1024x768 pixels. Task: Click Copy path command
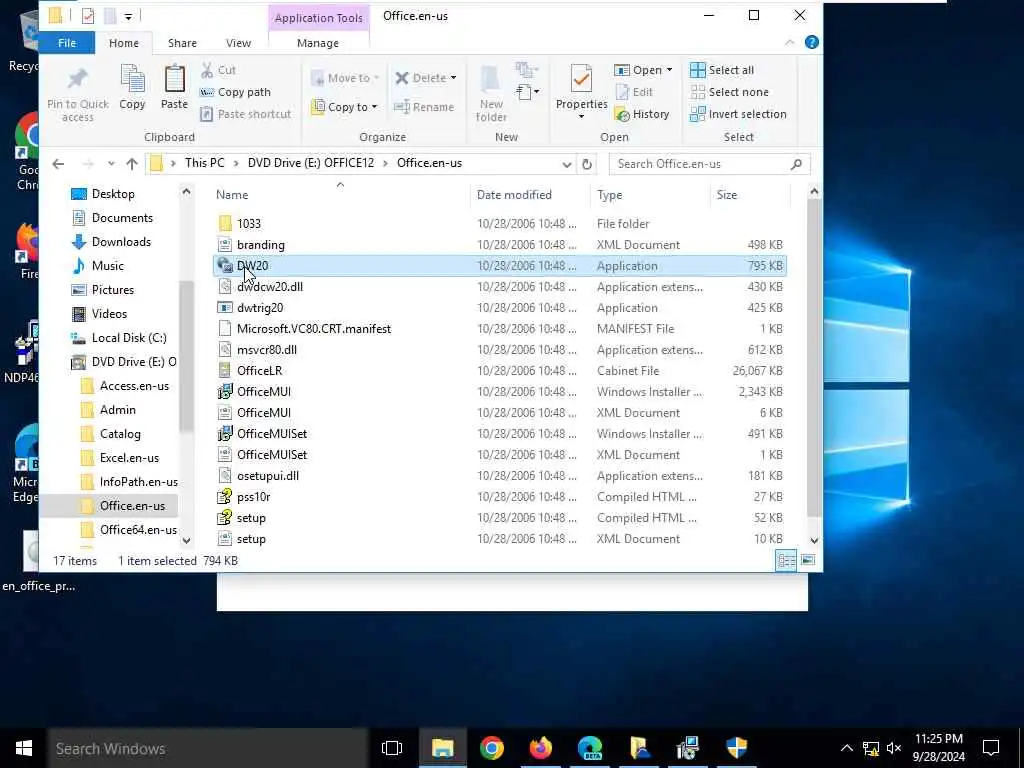click(x=235, y=92)
